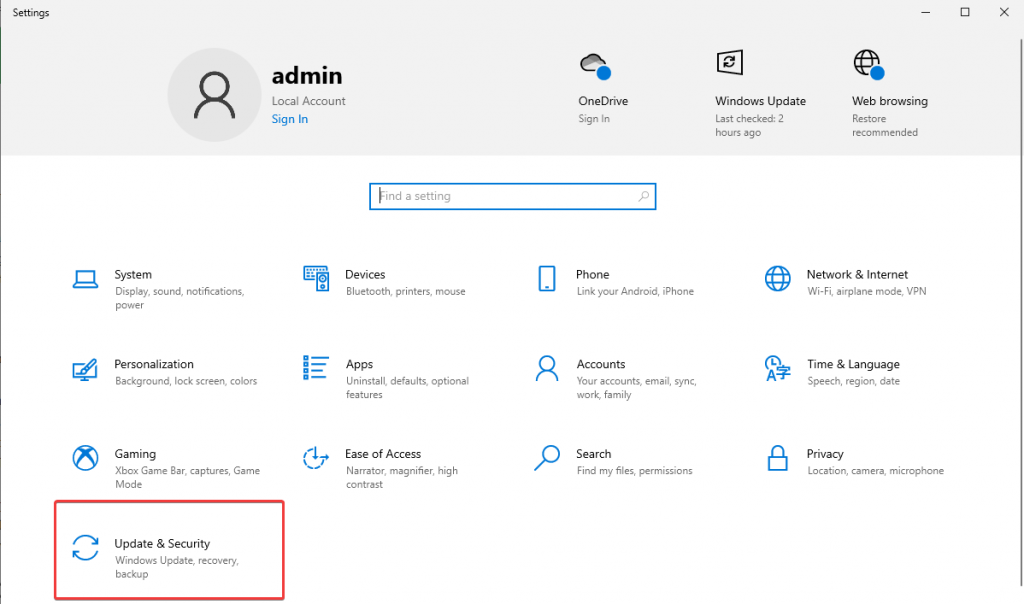Focus the Find a setting search box
The height and width of the screenshot is (604, 1024).
[505, 196]
